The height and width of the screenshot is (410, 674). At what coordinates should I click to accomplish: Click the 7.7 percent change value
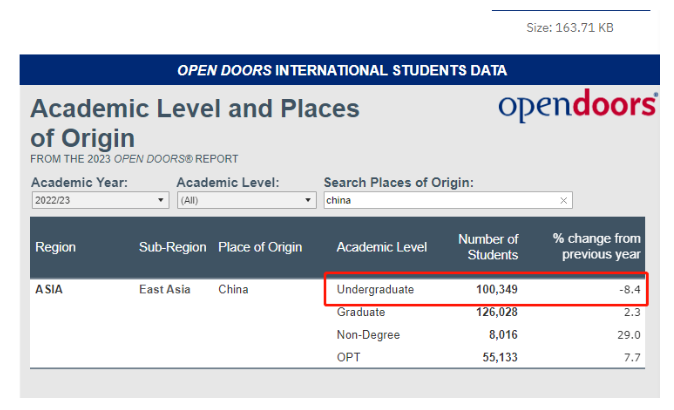(632, 357)
